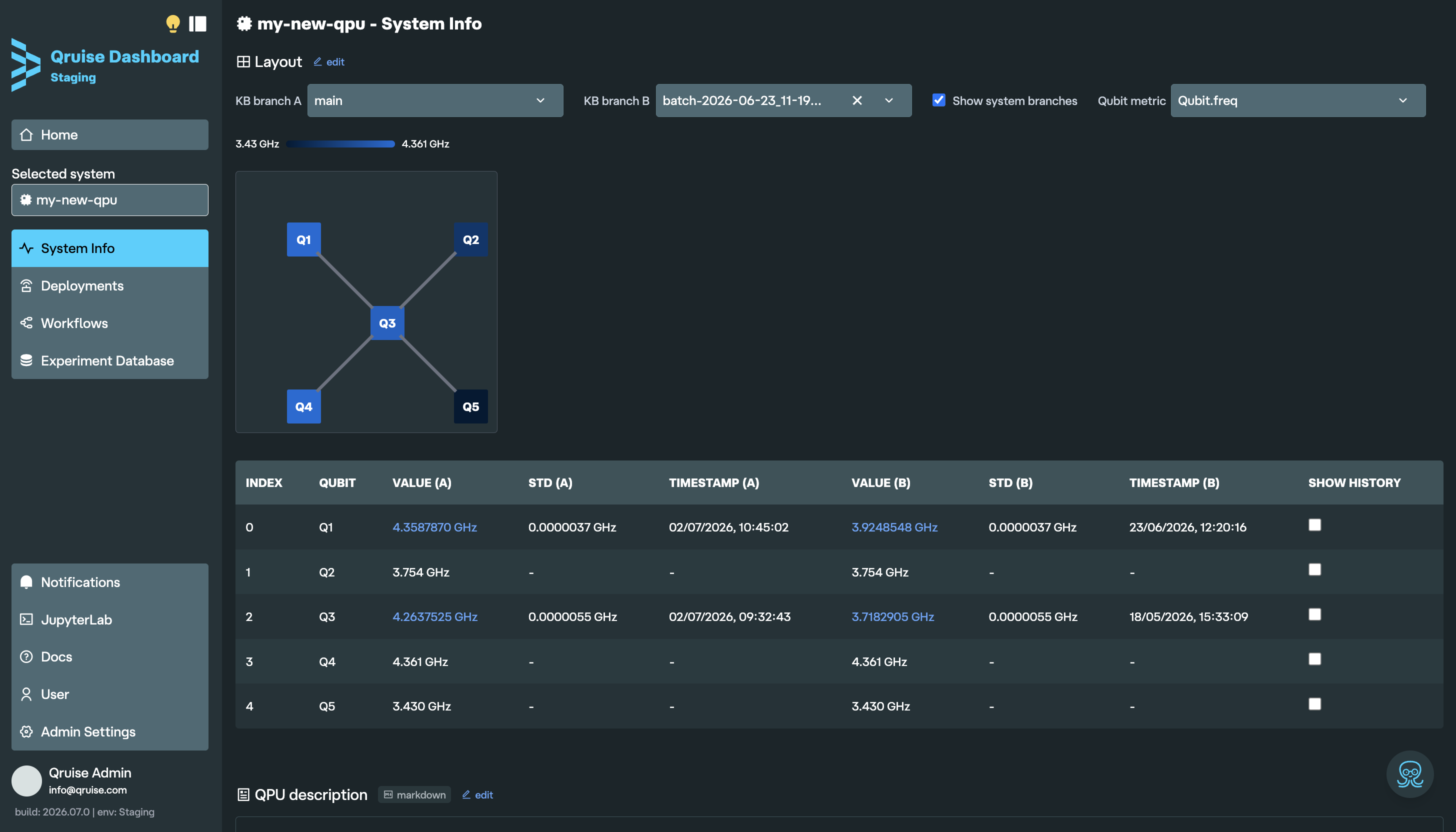Open Docs from sidebar
Screen dimensions: 1456x832
click(x=109, y=656)
